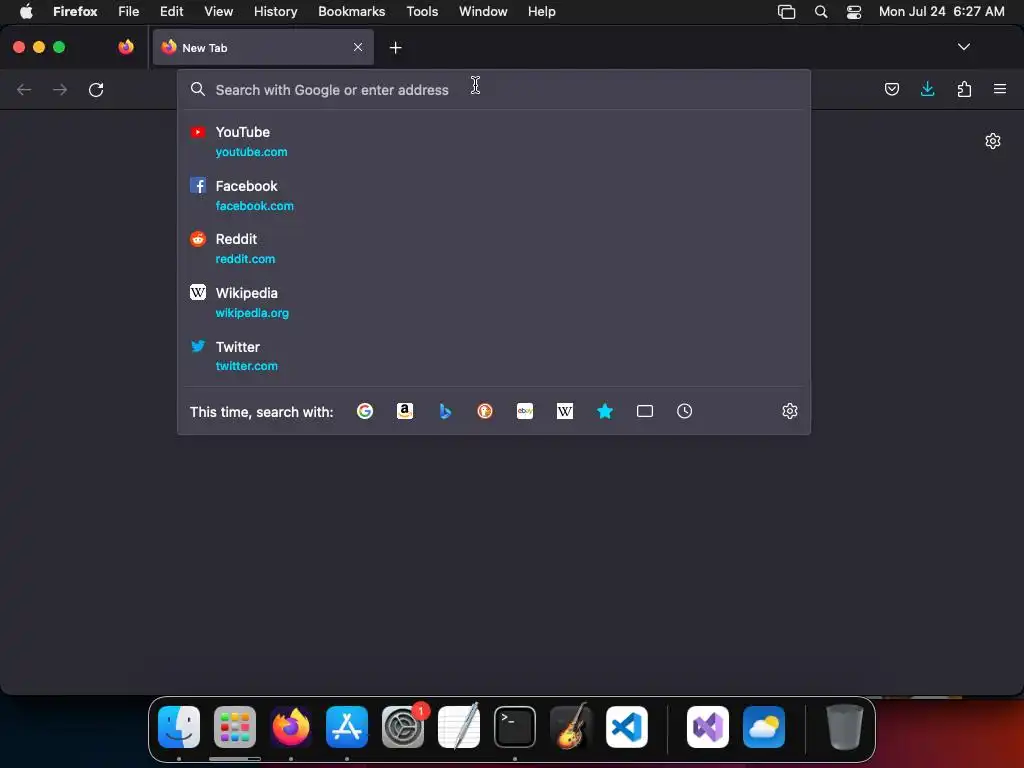The image size is (1024, 768).
Task: Open the File menu
Action: [129, 11]
